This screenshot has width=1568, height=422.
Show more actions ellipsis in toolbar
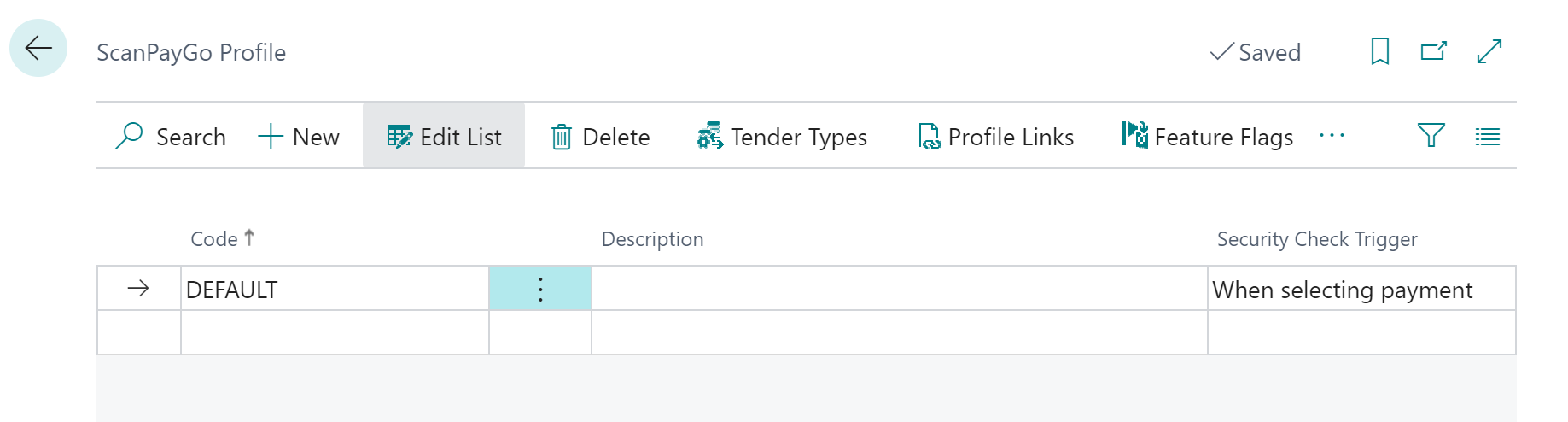point(1332,136)
